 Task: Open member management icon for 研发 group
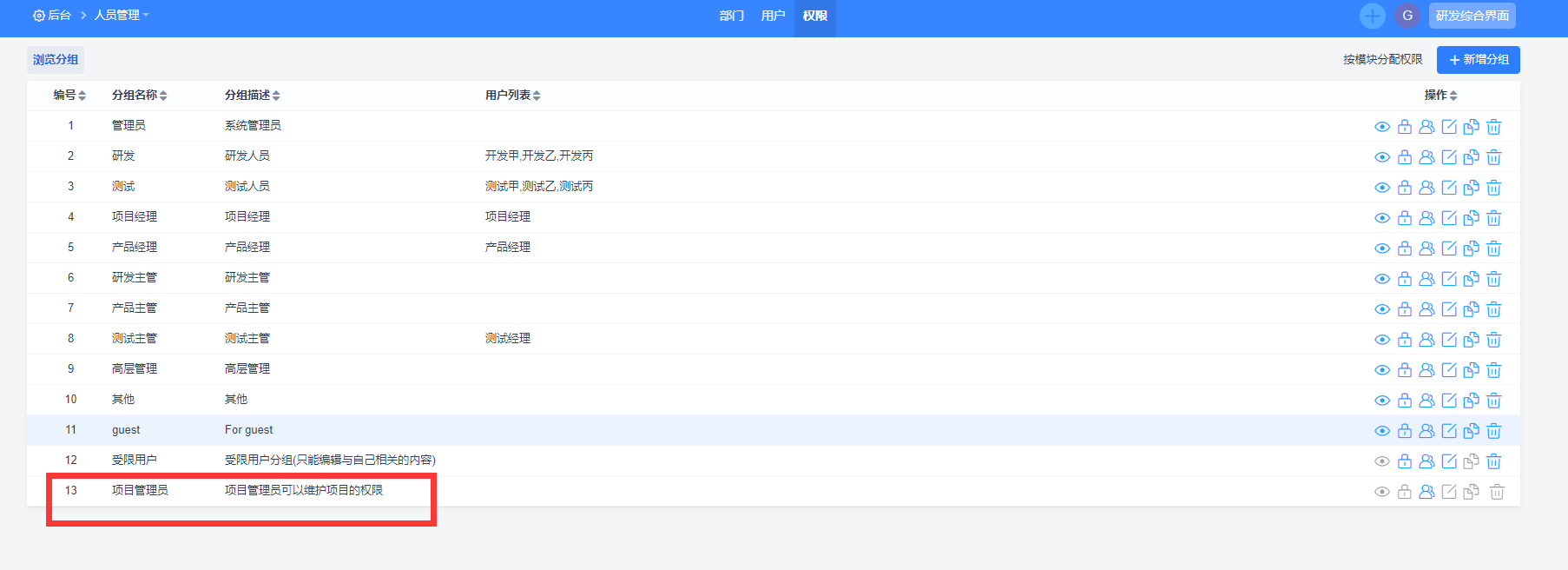(x=1426, y=157)
